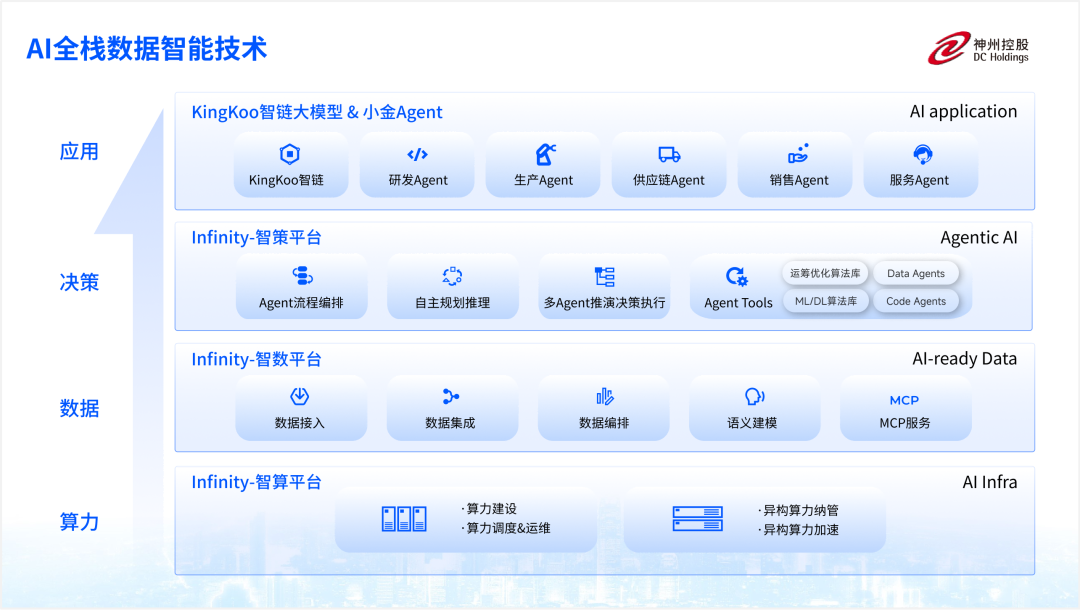
Task: Click the 数据集成 merge icon
Action: (x=450, y=397)
